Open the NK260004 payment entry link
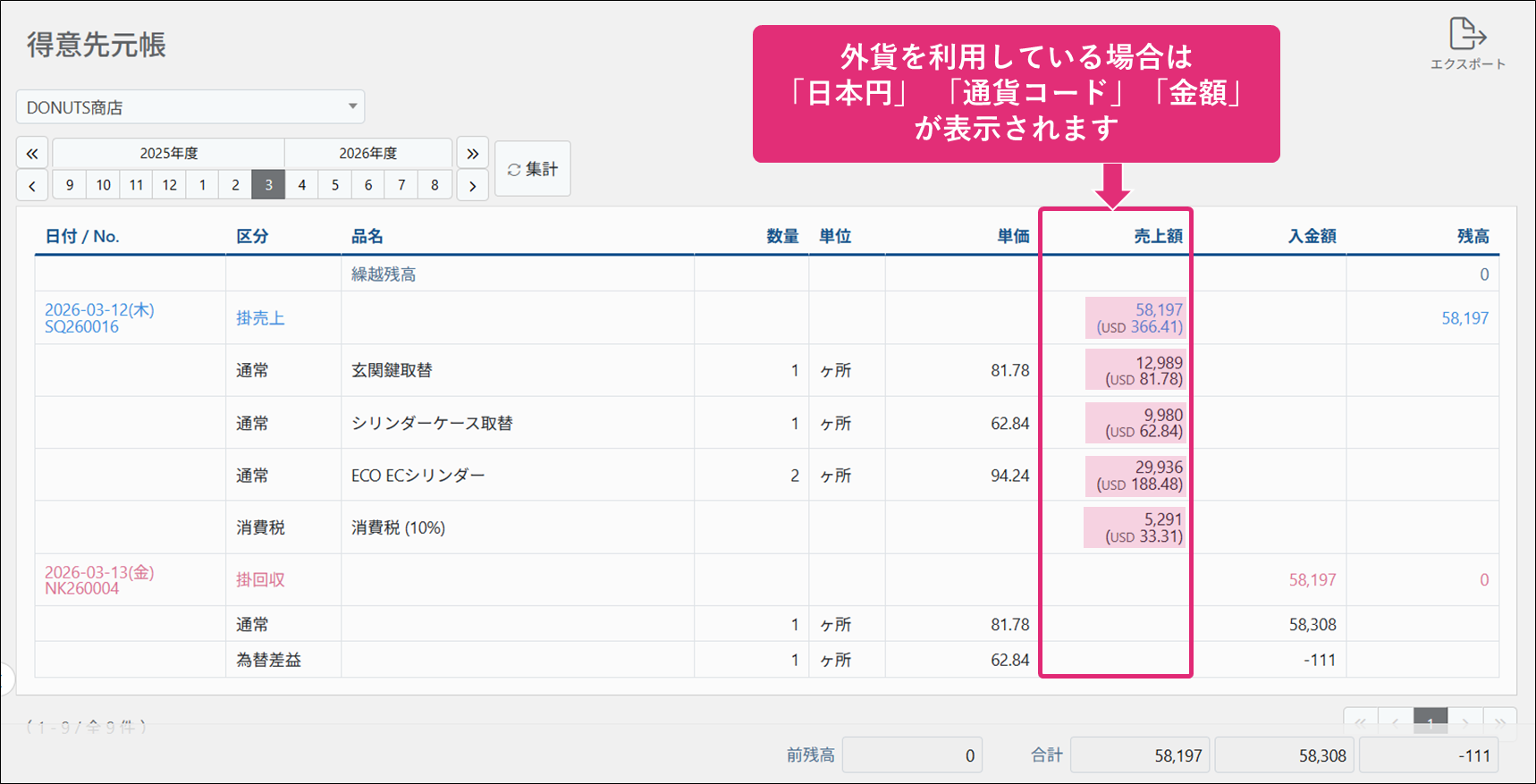The height and width of the screenshot is (784, 1536). pos(82,589)
